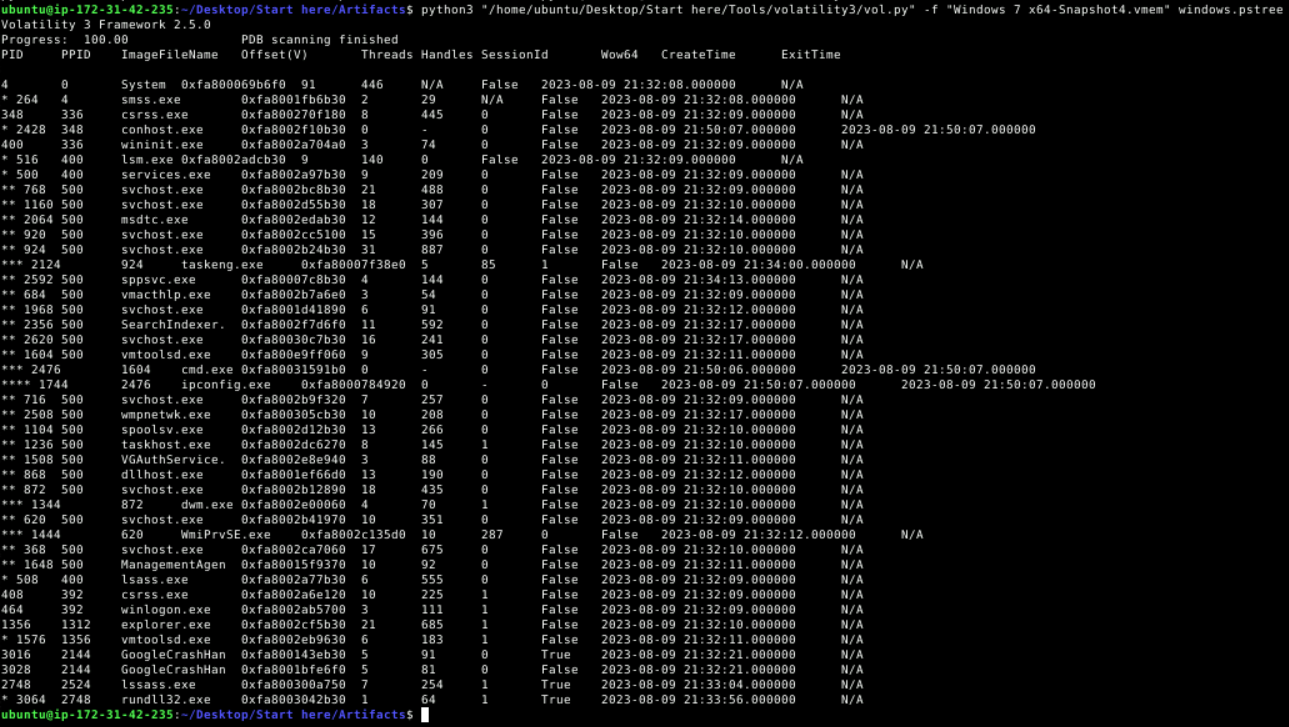Select the wmpnetwk.exe process name
Image resolution: width=1289 pixels, height=727 pixels.
(166, 414)
